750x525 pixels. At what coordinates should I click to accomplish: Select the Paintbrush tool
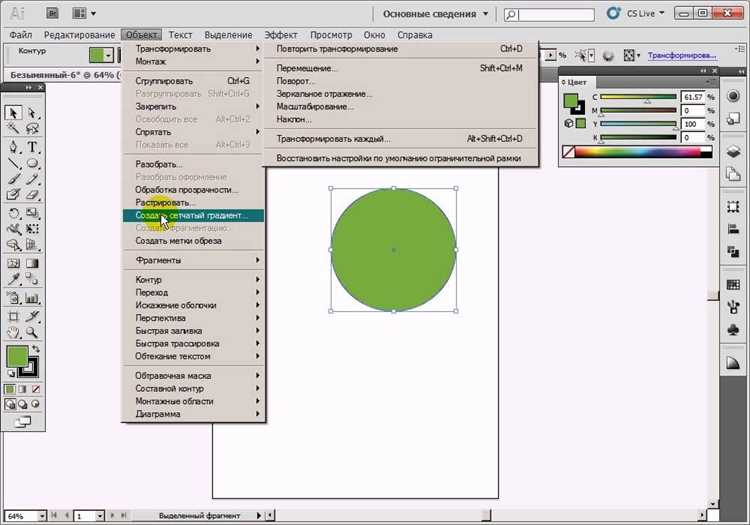(x=13, y=179)
